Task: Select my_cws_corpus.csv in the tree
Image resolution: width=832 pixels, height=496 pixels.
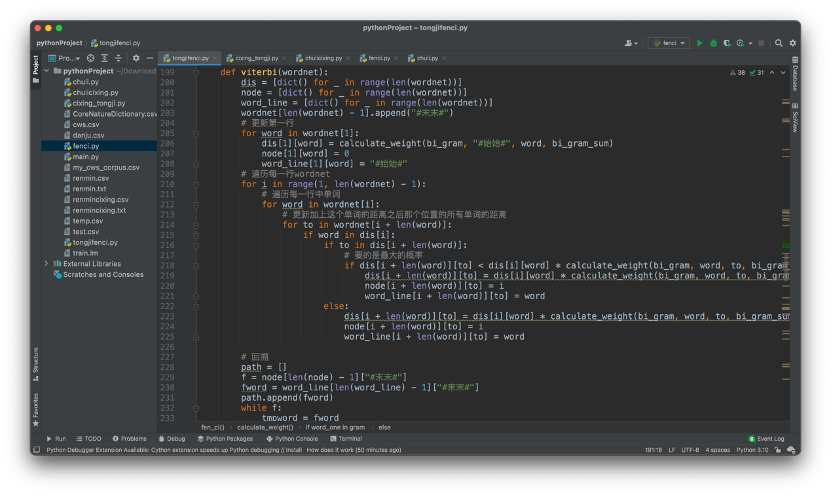Action: pyautogui.click(x=106, y=167)
